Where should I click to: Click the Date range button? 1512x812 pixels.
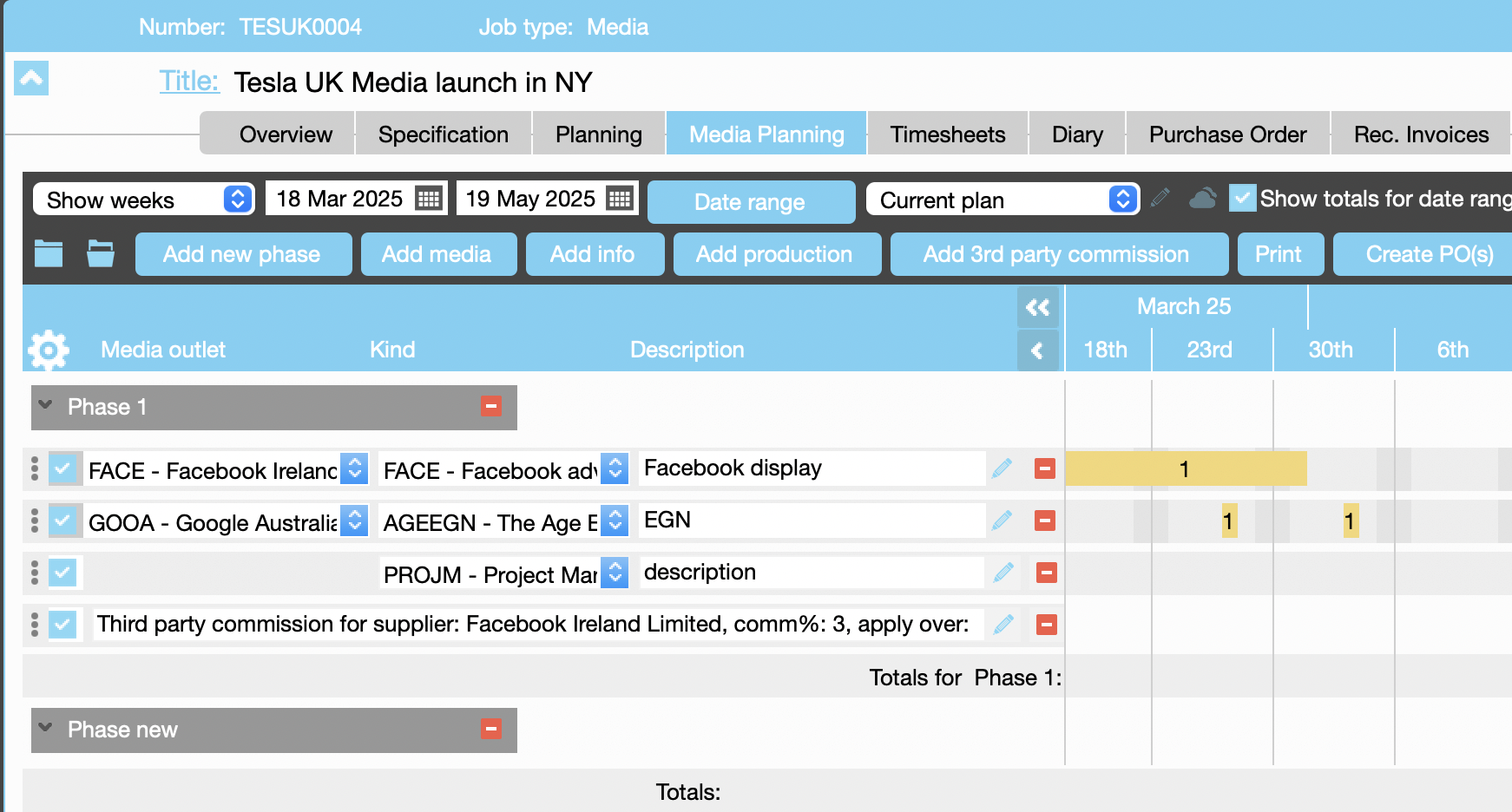point(751,201)
